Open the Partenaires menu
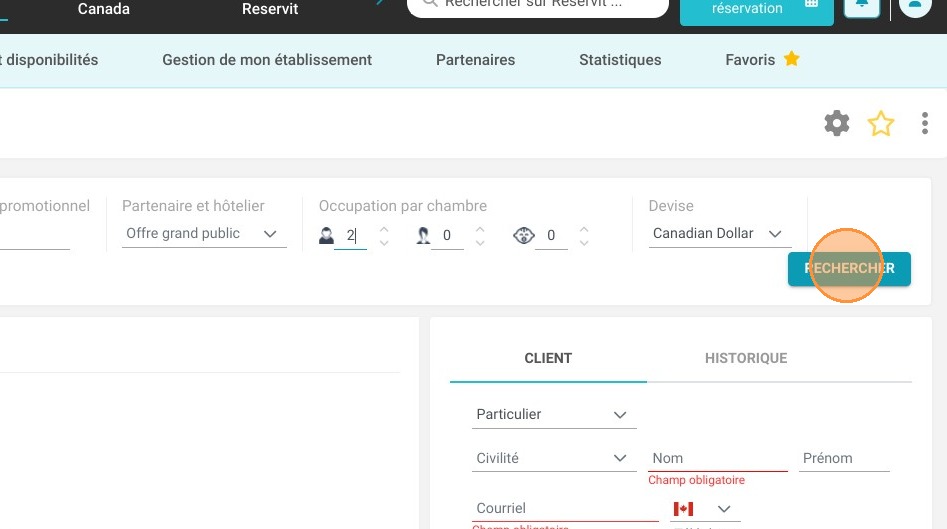Image resolution: width=947 pixels, height=529 pixels. pos(475,60)
